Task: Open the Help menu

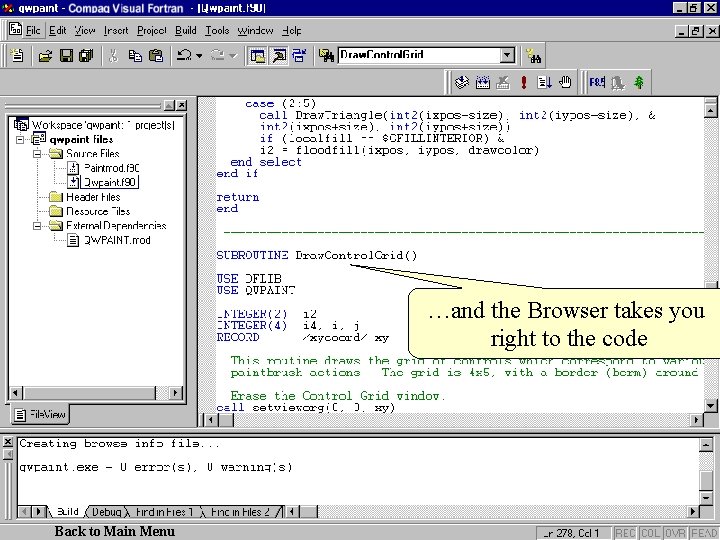Action: click(x=292, y=31)
